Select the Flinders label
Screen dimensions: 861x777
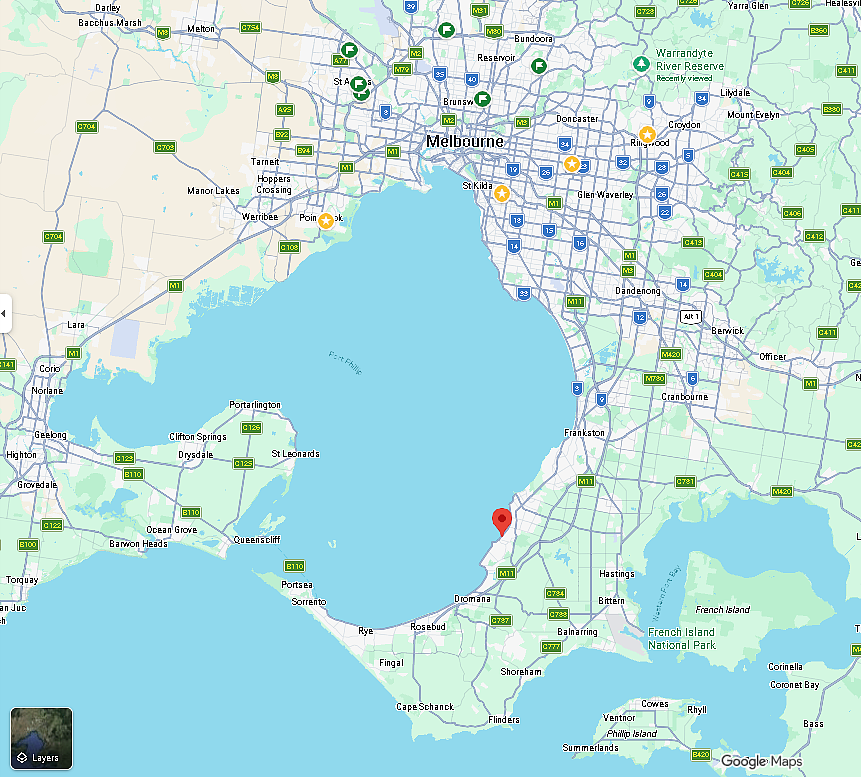pos(504,720)
